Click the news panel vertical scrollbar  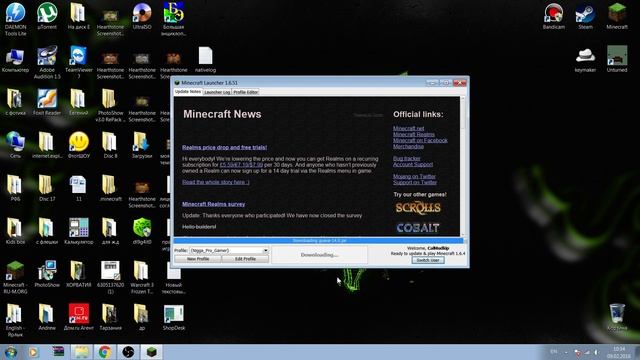463,167
